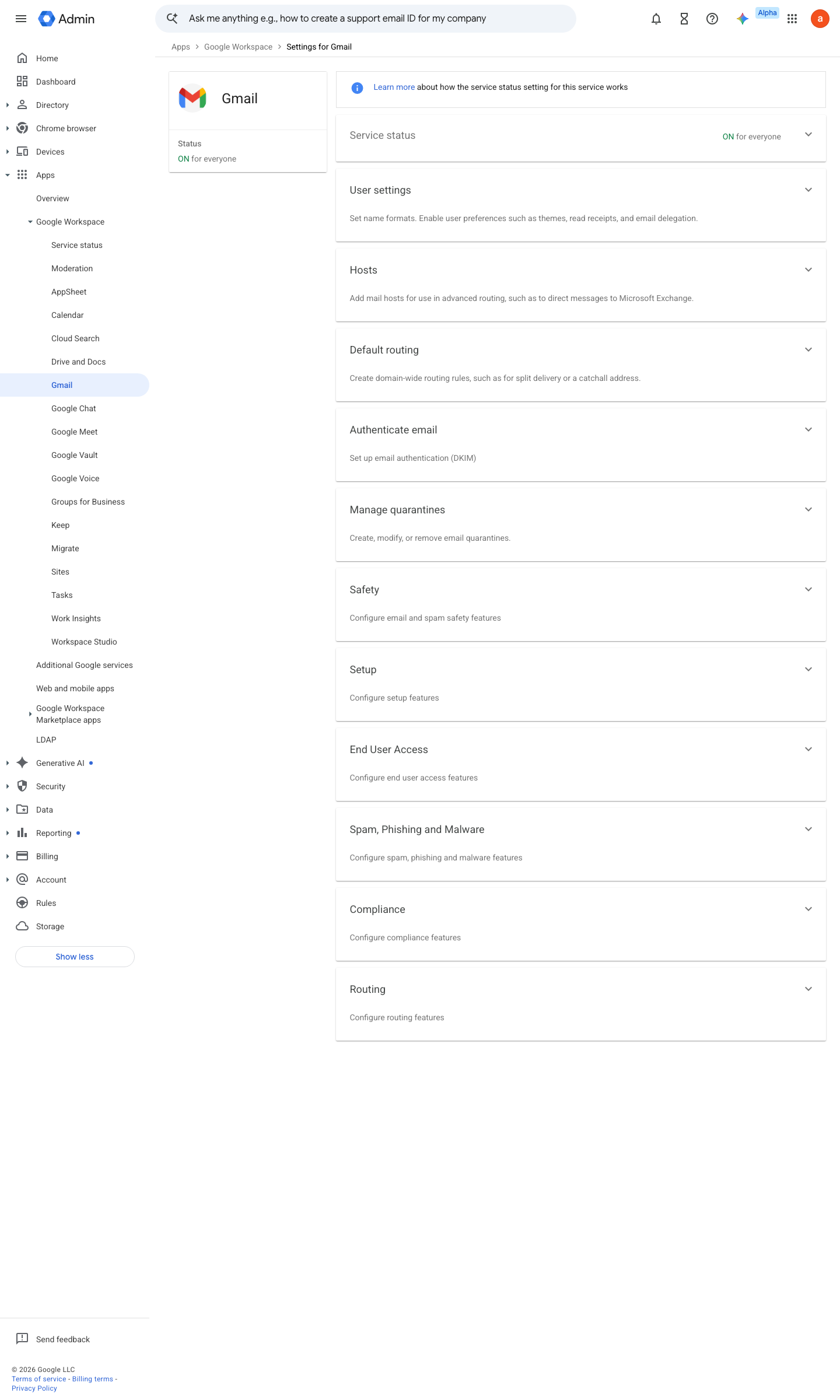This screenshot has width=840, height=1400.
Task: Select Groups for Business in sidebar
Action: tap(88, 502)
